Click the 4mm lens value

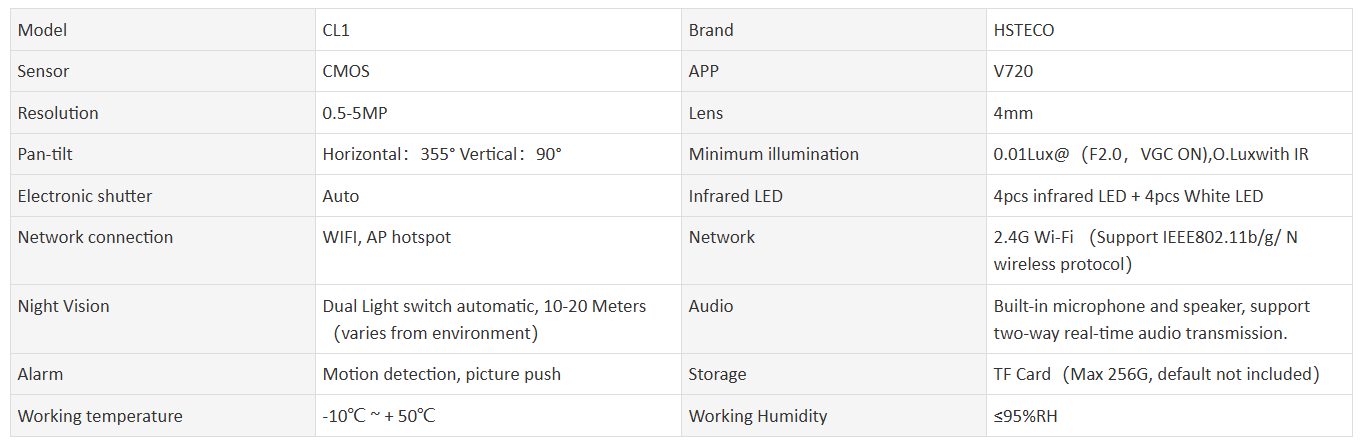tap(1013, 113)
